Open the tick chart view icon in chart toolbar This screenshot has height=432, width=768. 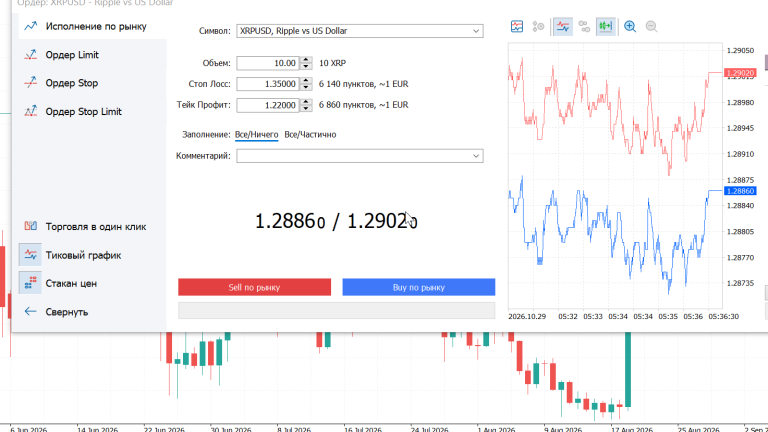(x=517, y=26)
